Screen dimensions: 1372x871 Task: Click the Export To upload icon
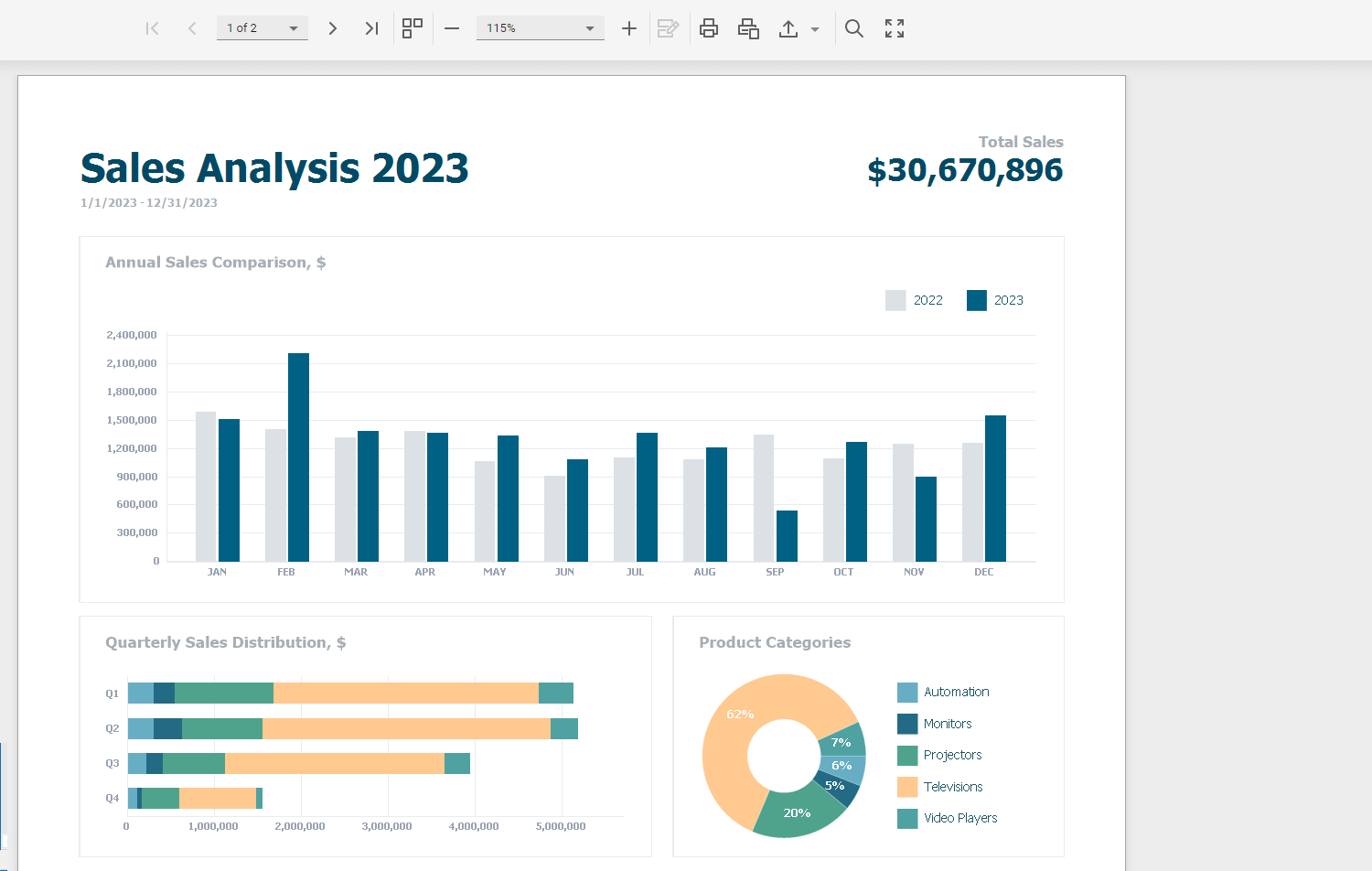[788, 28]
